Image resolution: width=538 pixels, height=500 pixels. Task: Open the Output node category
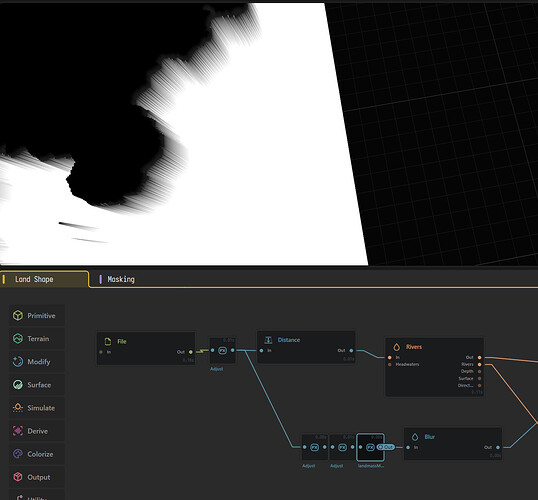coord(36,477)
